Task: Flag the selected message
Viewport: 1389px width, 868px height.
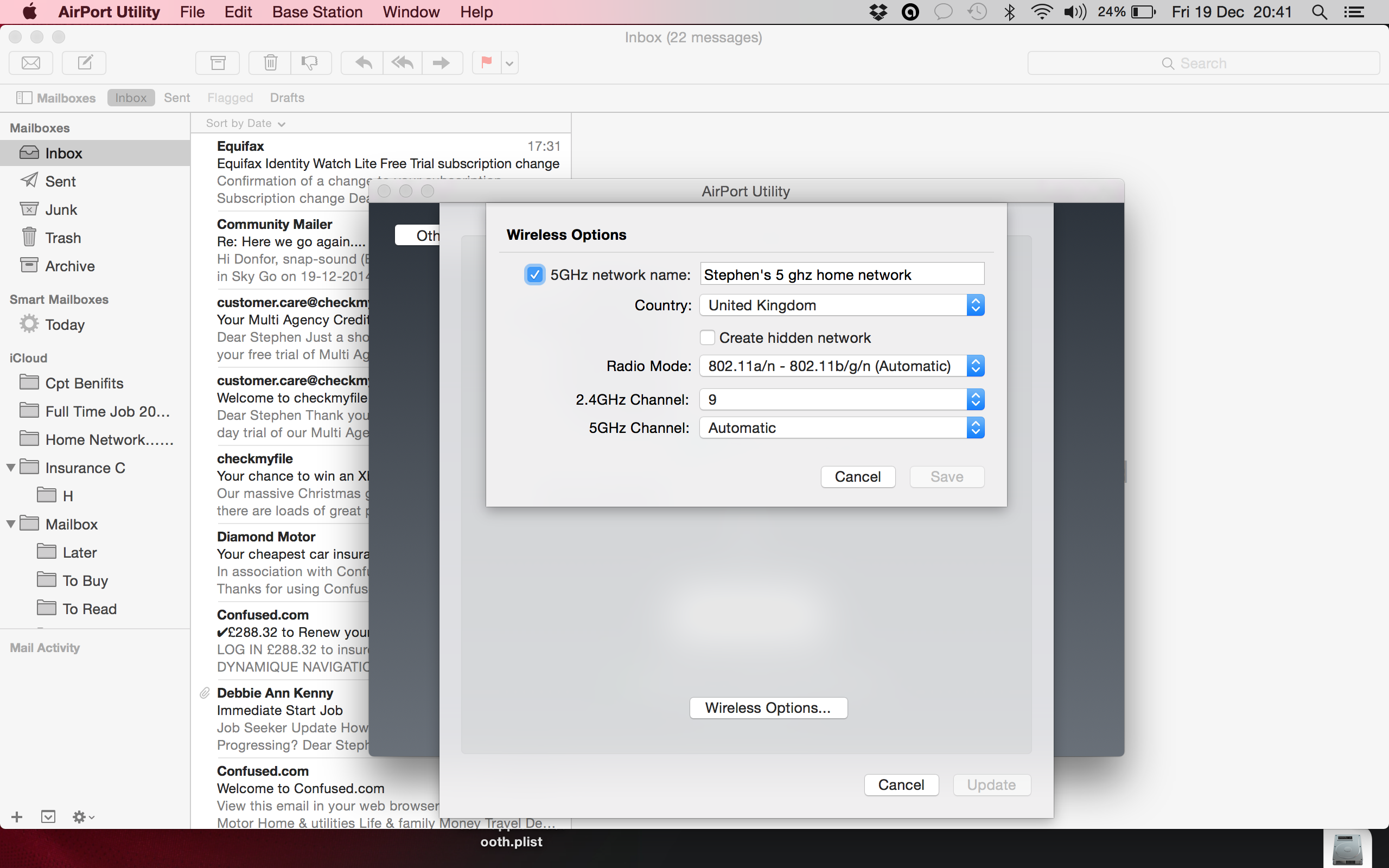Action: (485, 62)
